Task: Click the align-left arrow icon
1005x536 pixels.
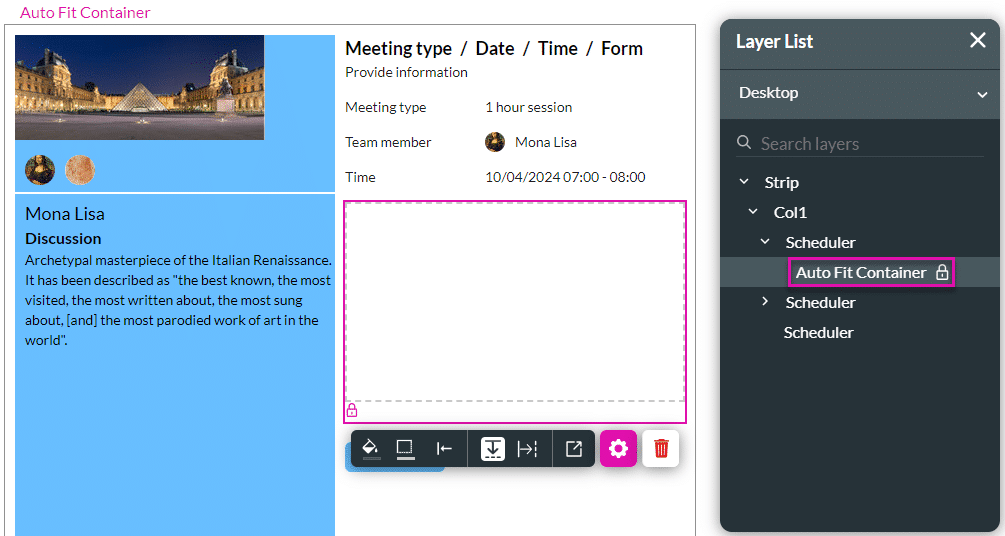Action: coord(444,449)
